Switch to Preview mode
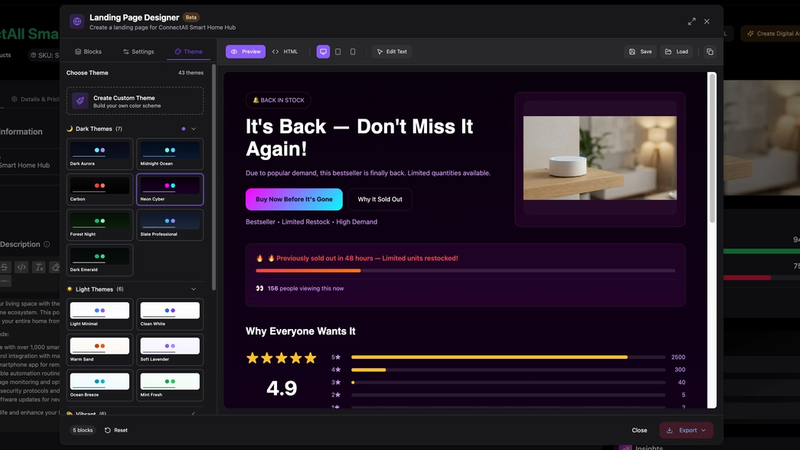The width and height of the screenshot is (800, 450). click(x=245, y=52)
